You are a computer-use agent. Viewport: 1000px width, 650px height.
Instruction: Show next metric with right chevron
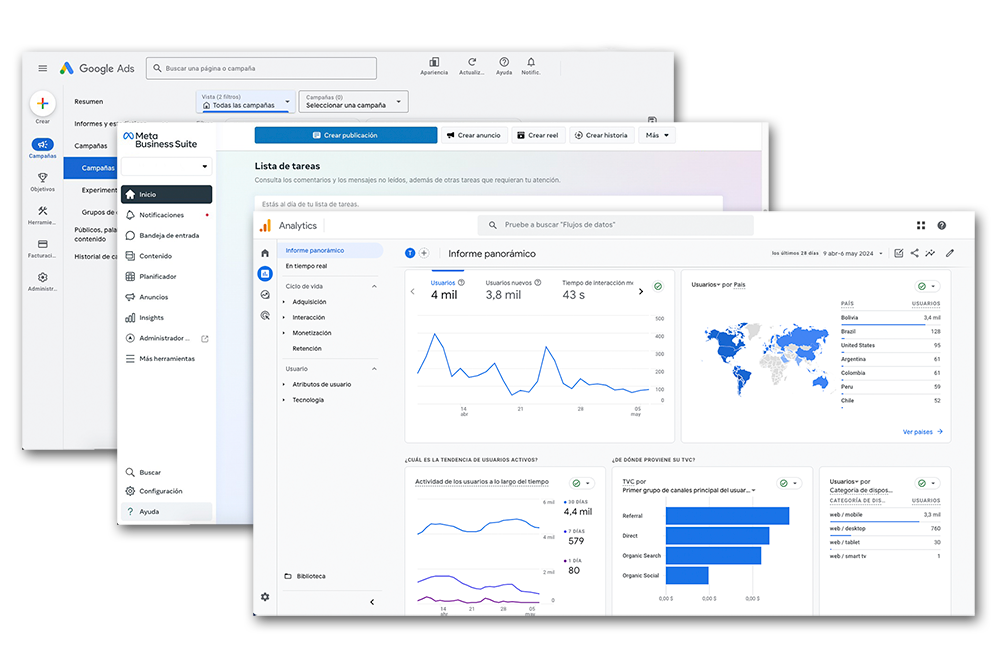click(x=641, y=292)
